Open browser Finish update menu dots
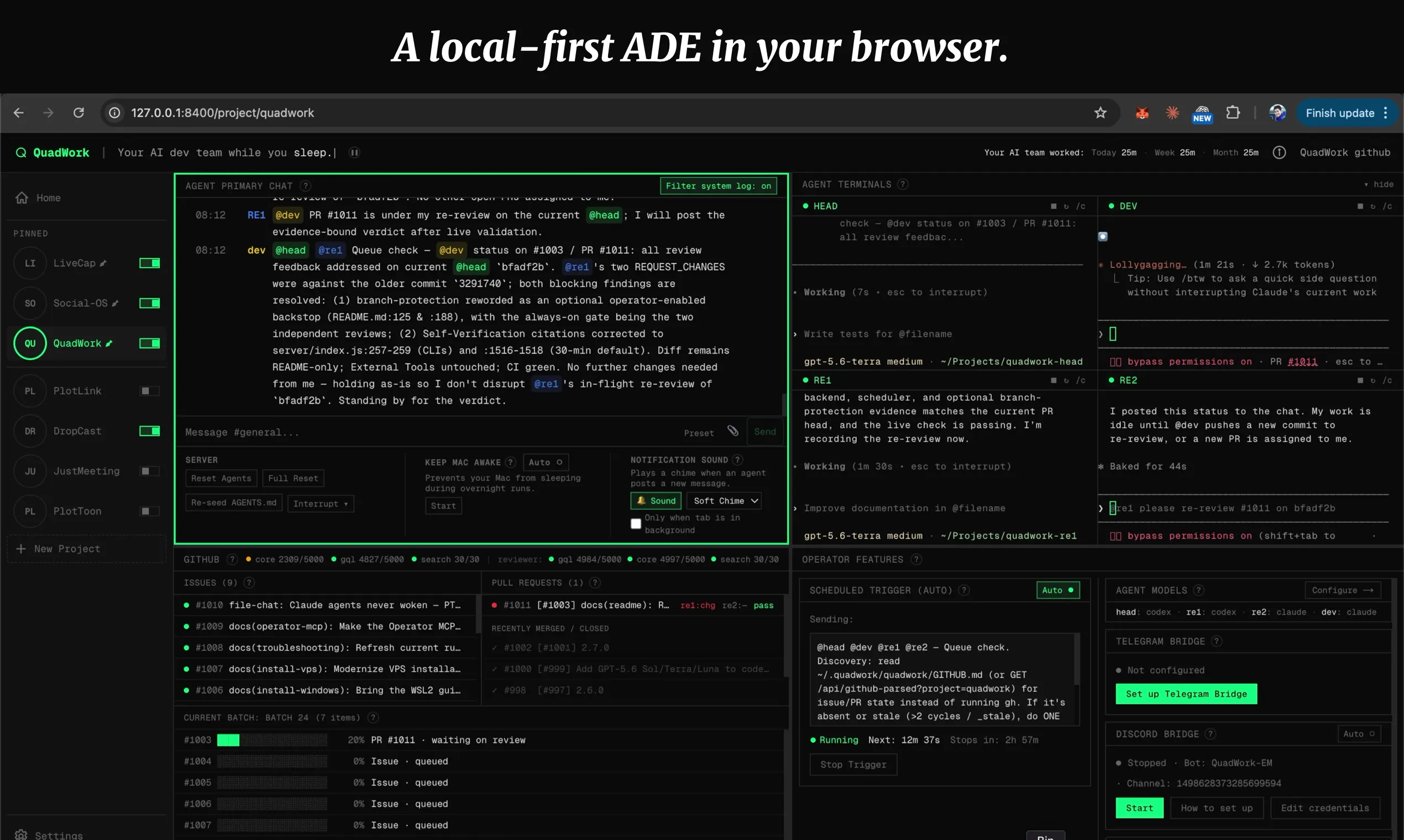The height and width of the screenshot is (840, 1404). pos(1385,113)
